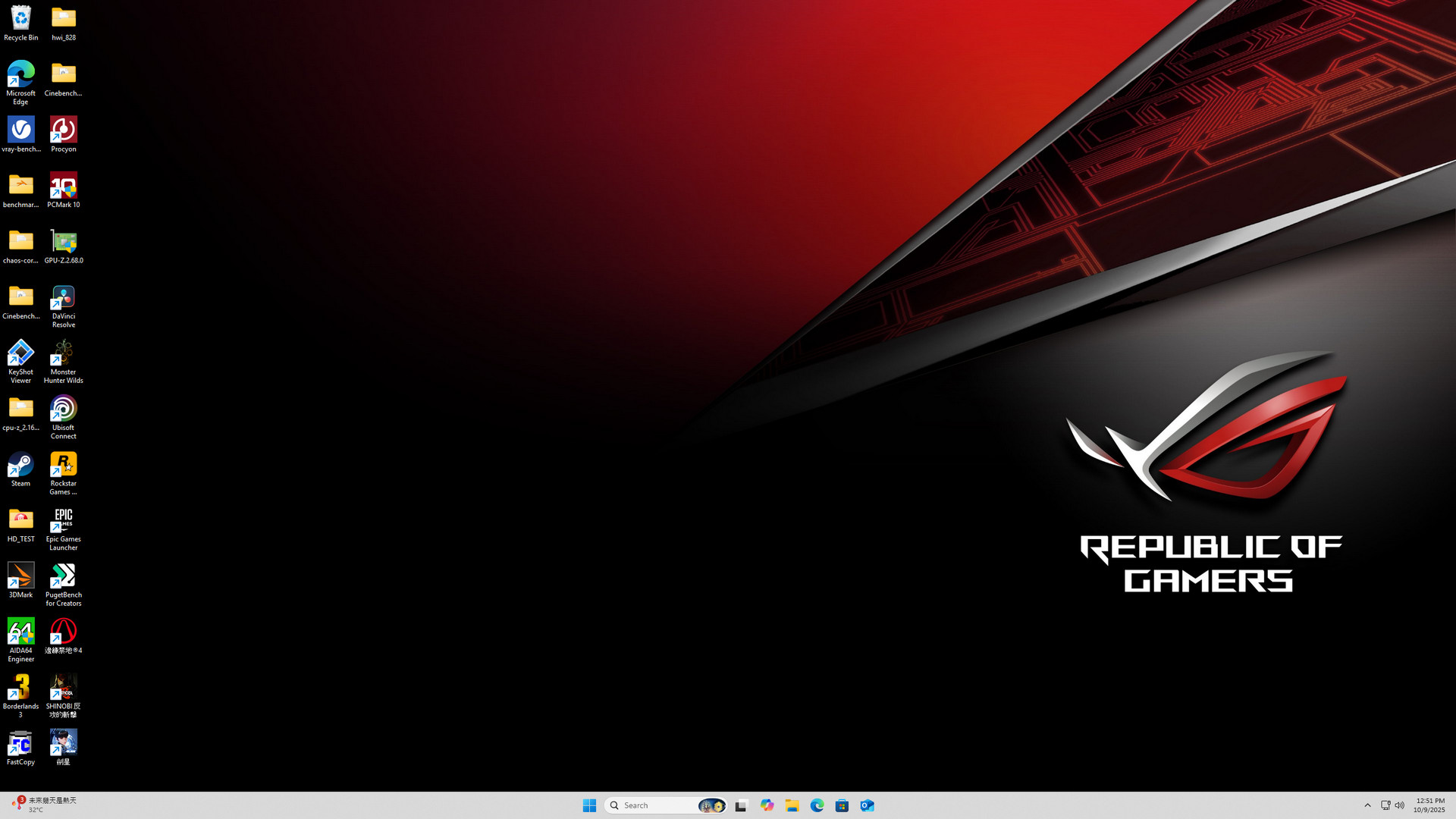Select the Steam desktop shortcut
The width and height of the screenshot is (1456, 819).
20,465
